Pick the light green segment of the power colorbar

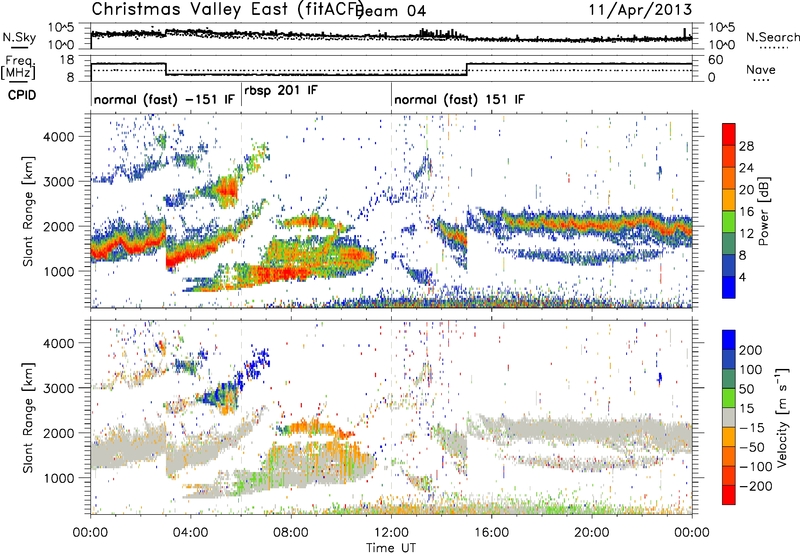pyautogui.click(x=729, y=221)
